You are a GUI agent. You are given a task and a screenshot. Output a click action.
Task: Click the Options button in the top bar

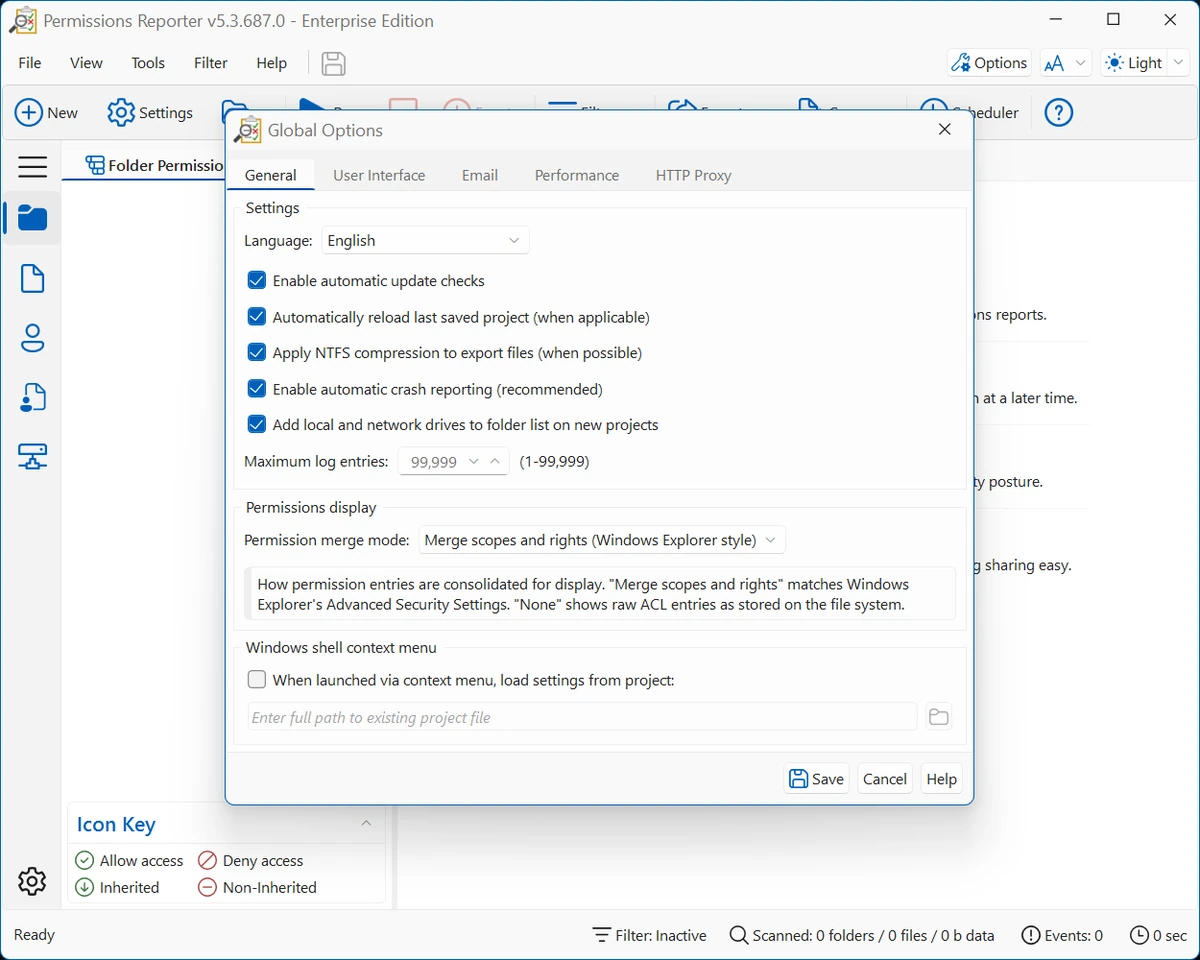pos(989,63)
